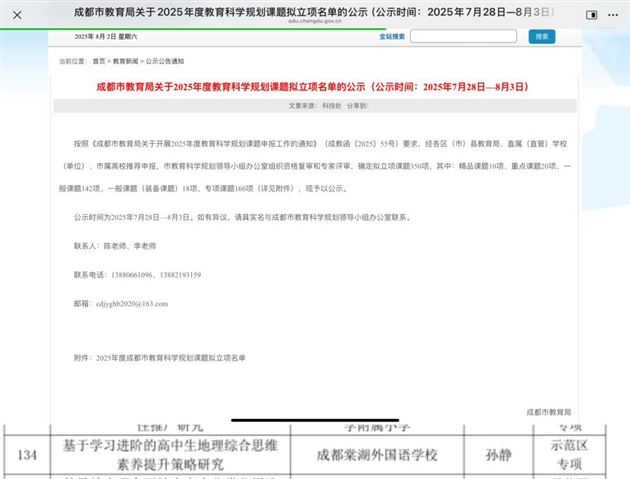Tap the edu.chengdu.gov.cn URL under the title
The height and width of the screenshot is (479, 630).
(314, 20)
